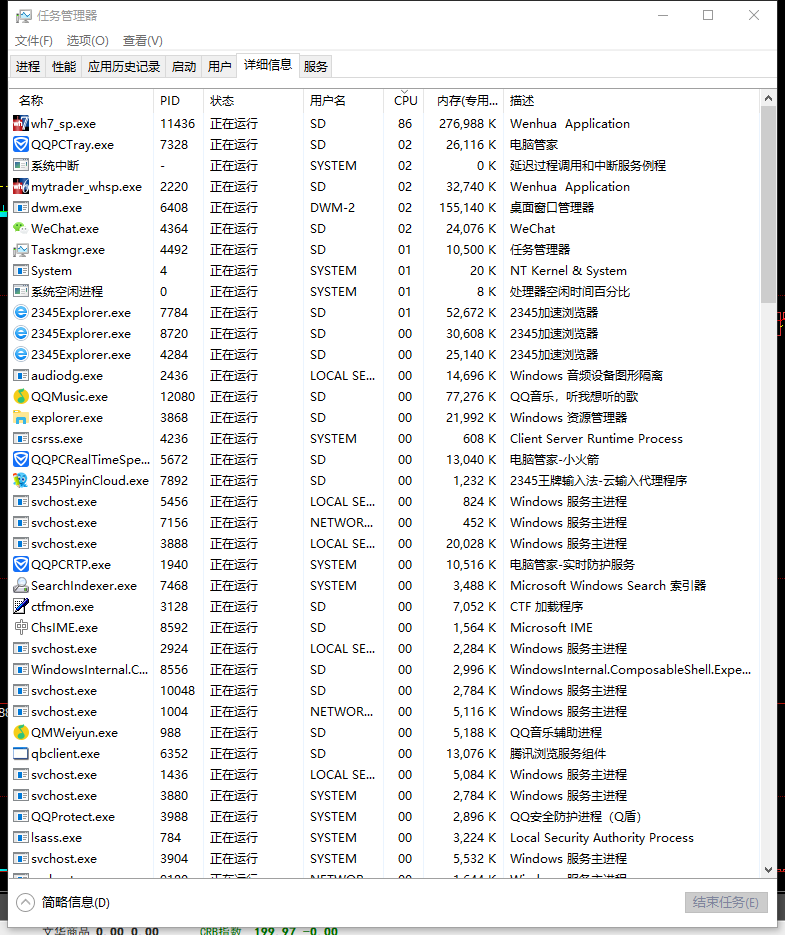Open the 文件(F) menu
Screen dimensions: 785x935
coord(34,40)
